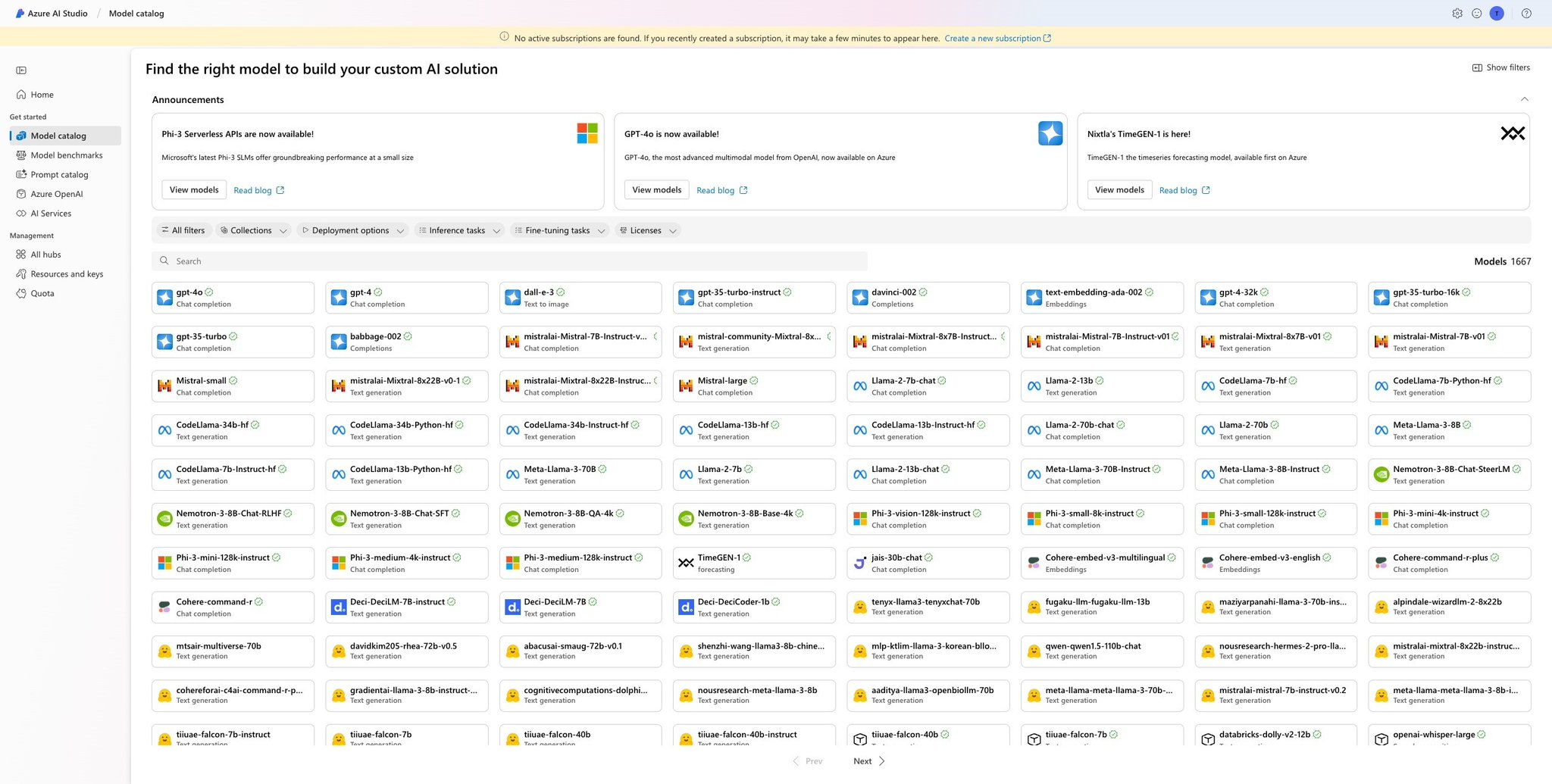Toggle Show filters panel
The width and height of the screenshot is (1552, 784).
[x=1500, y=67]
